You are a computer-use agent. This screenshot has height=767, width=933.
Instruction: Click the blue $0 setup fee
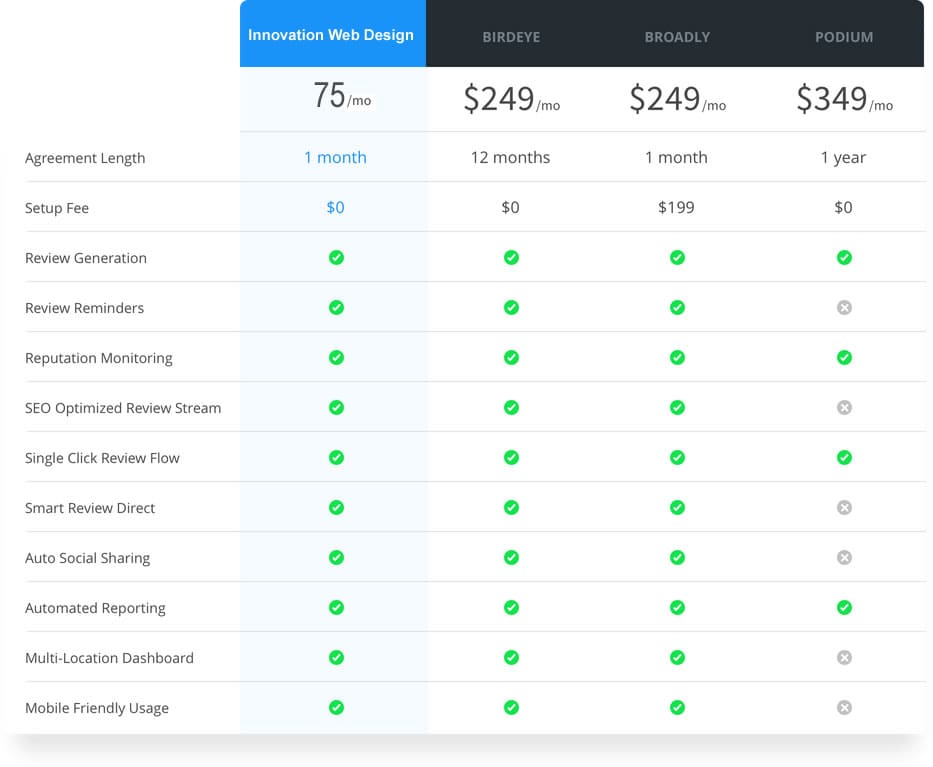click(335, 207)
